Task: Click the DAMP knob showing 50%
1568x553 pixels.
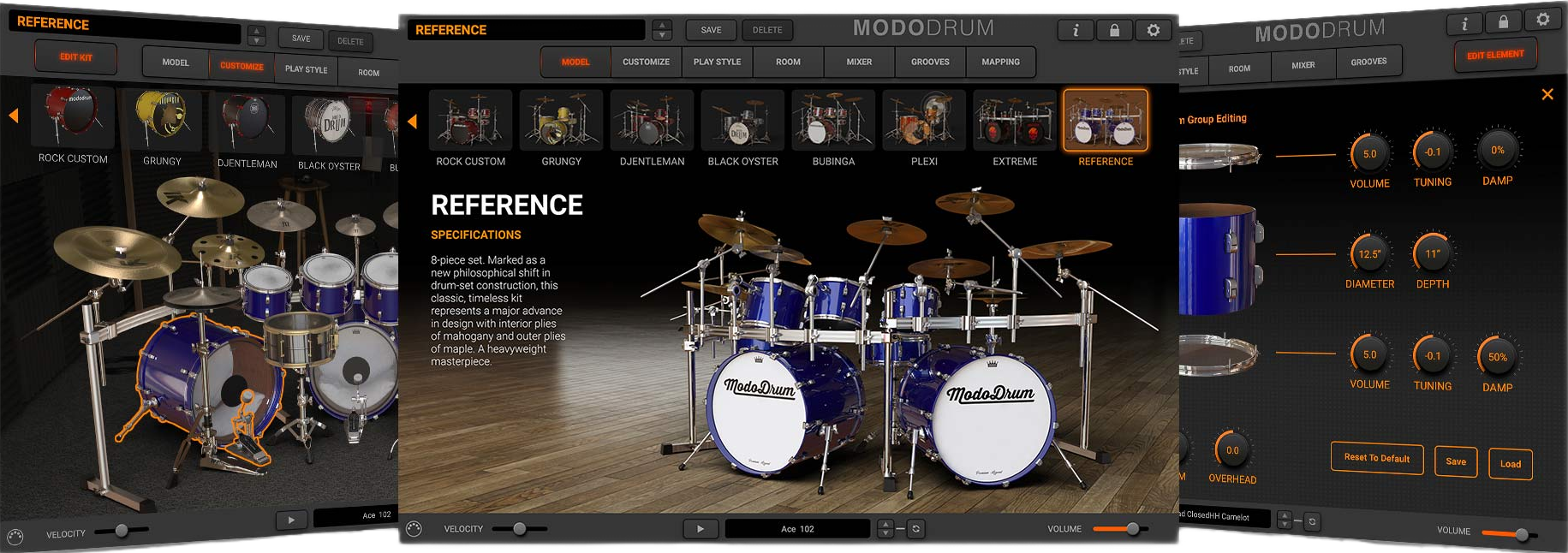Action: (1497, 357)
